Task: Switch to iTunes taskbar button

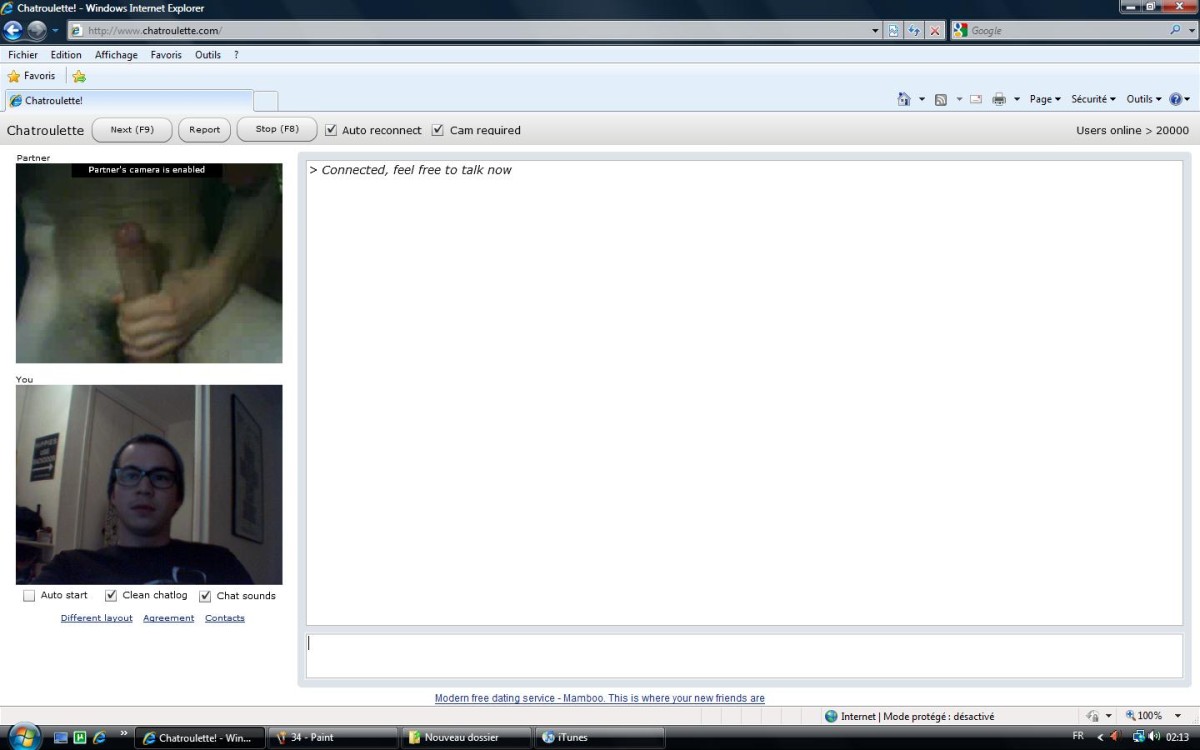Action: (x=599, y=738)
